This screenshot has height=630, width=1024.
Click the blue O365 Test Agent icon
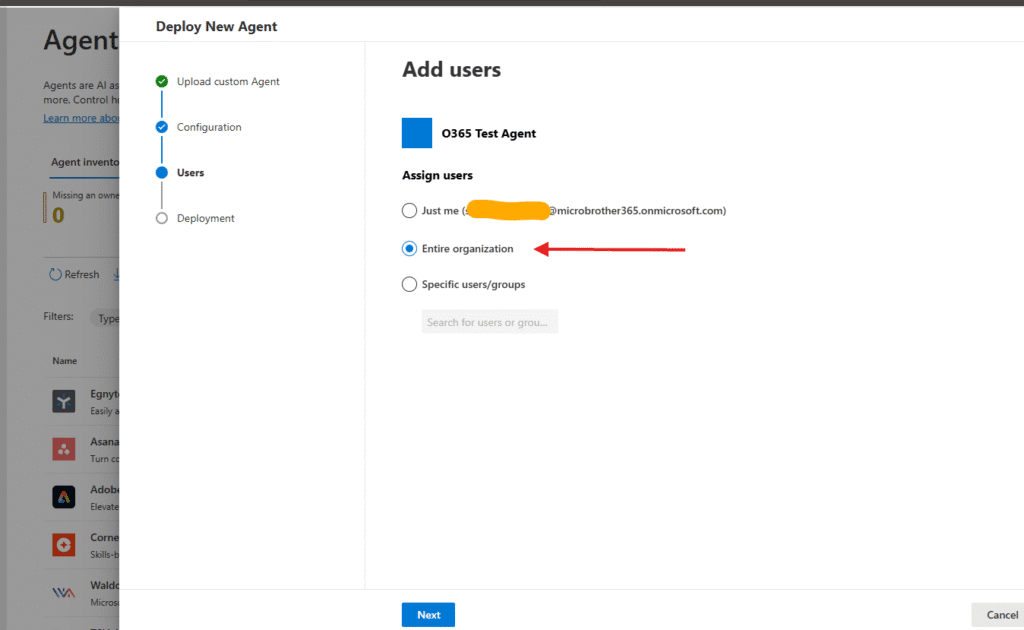417,133
